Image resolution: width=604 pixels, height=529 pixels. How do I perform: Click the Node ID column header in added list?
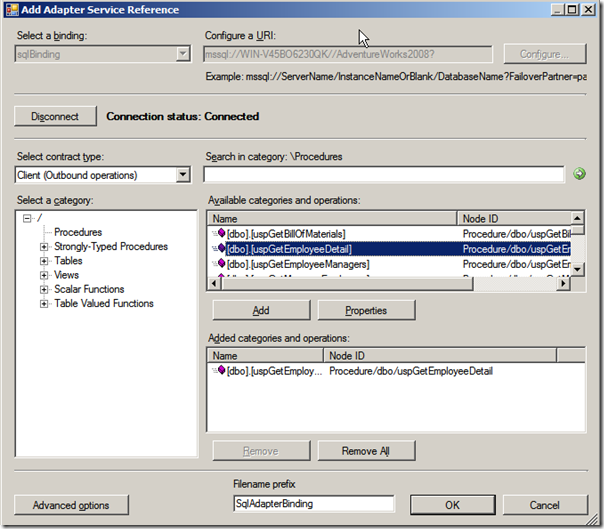point(440,355)
